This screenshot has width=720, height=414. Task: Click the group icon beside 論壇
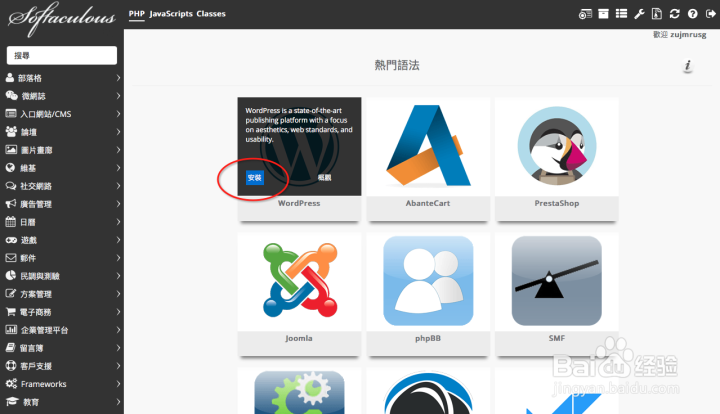(11, 132)
